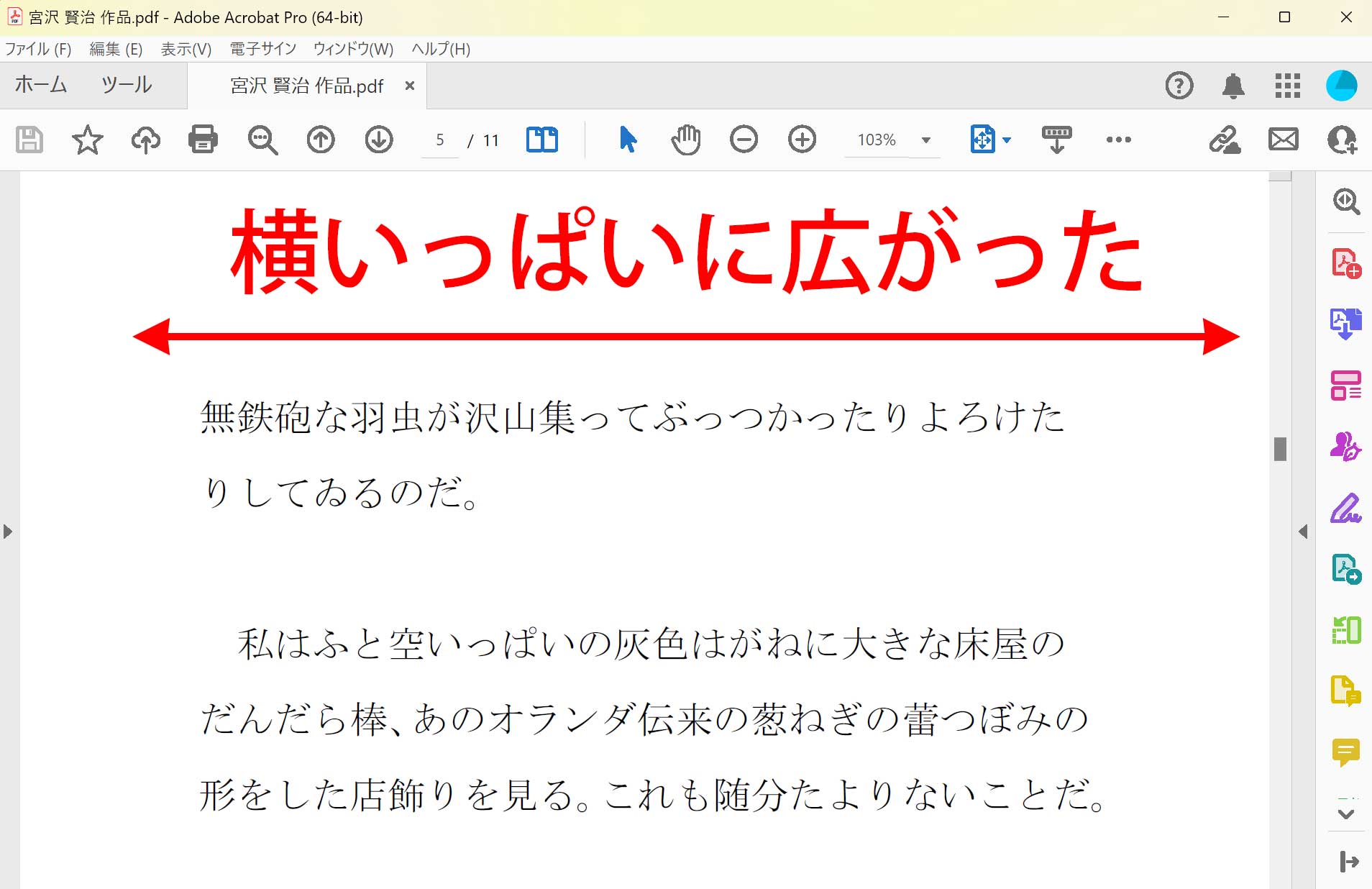Open the yellow speech bubble Comment tool

coord(1346,752)
